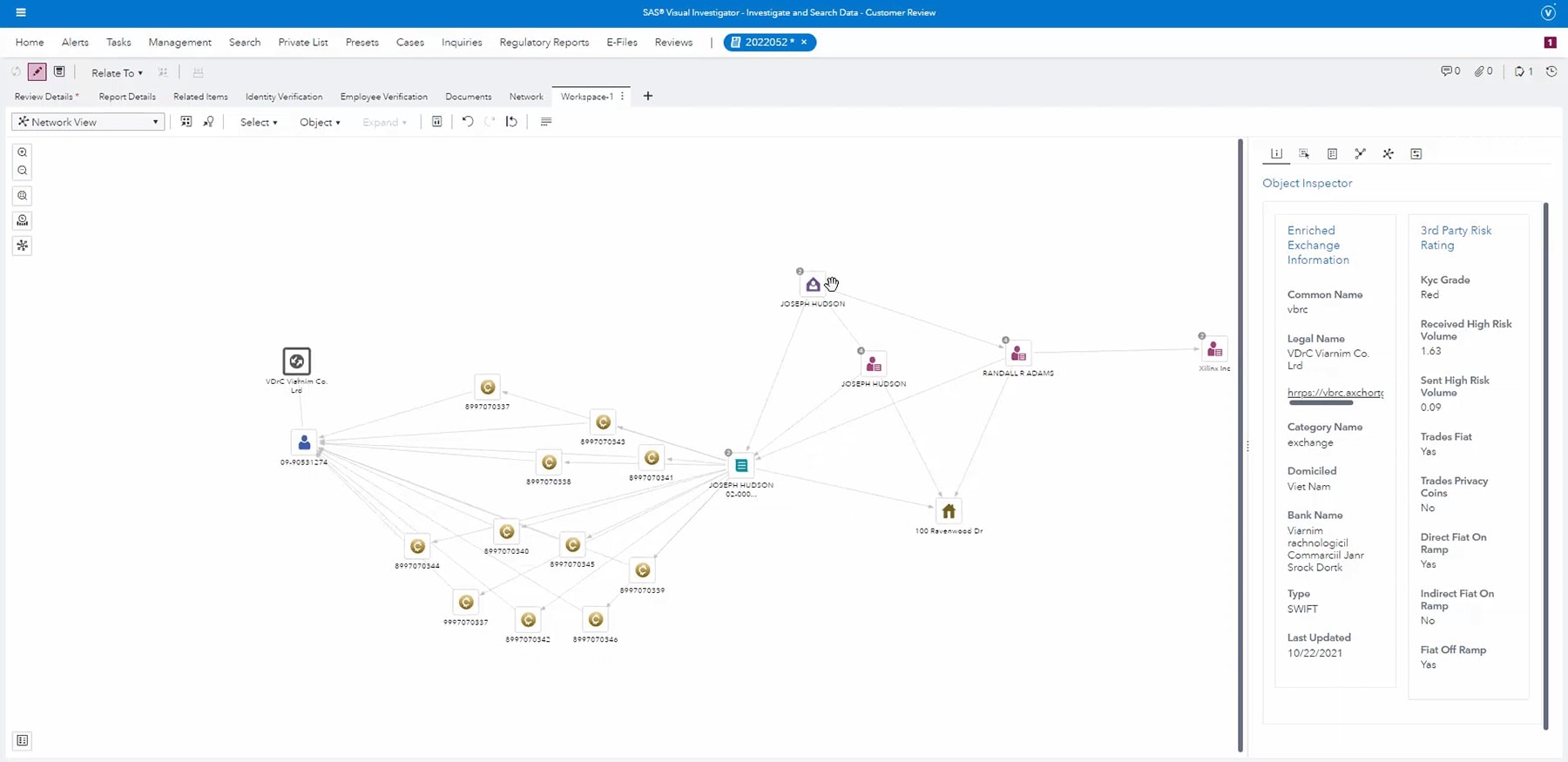Select the coin node 8997070346
The width and height of the screenshot is (1568, 762).
tap(596, 620)
